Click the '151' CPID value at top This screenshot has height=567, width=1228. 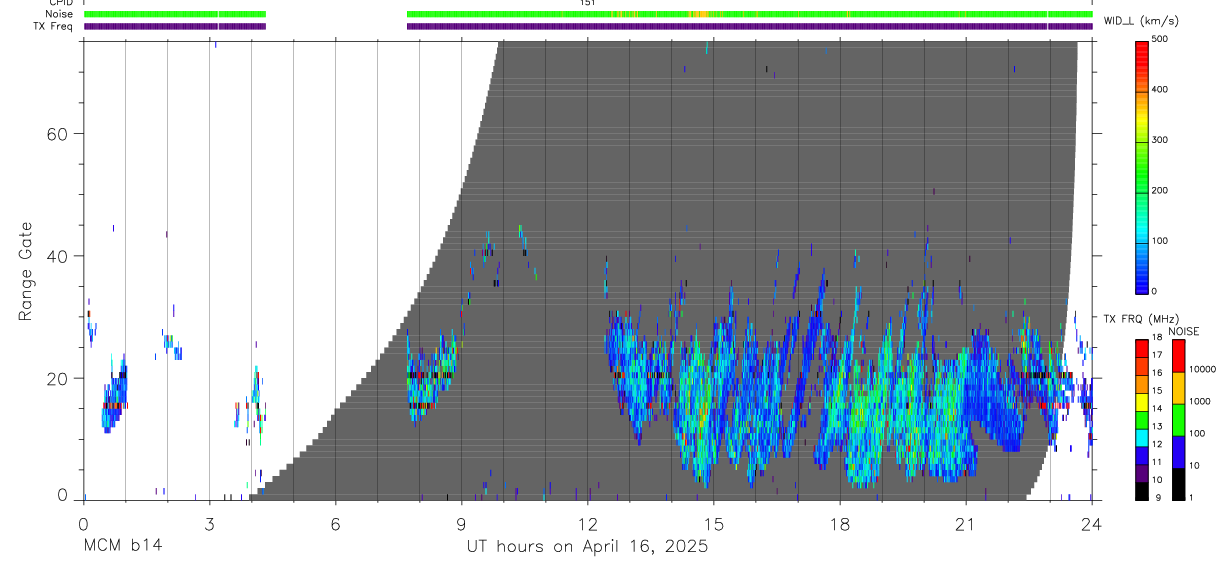pyautogui.click(x=587, y=3)
